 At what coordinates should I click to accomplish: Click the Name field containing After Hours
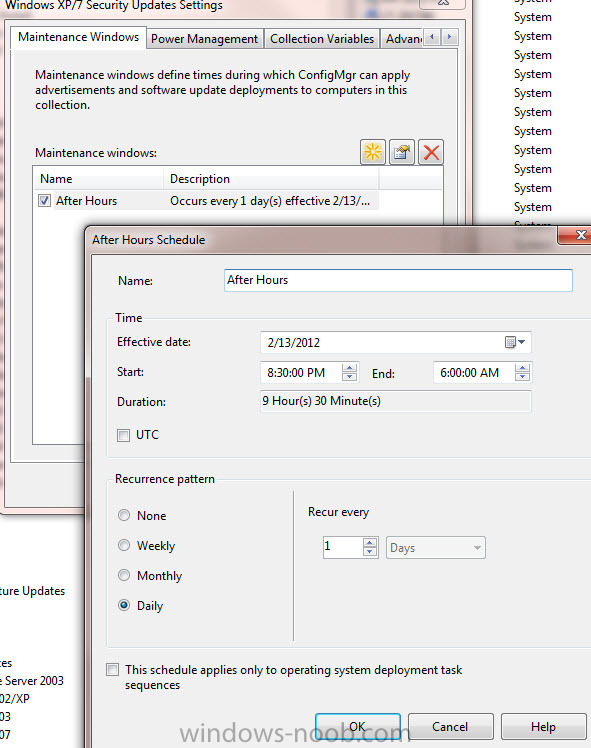(x=398, y=280)
